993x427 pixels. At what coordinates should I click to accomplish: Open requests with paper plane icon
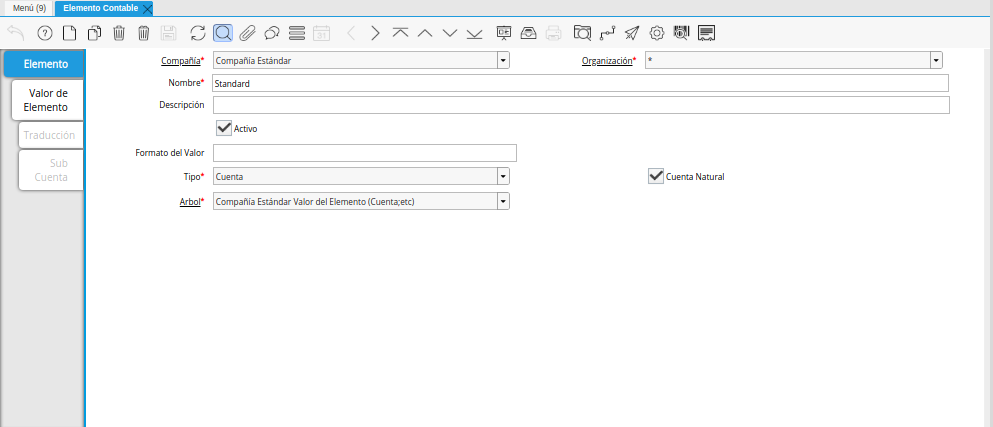632,33
